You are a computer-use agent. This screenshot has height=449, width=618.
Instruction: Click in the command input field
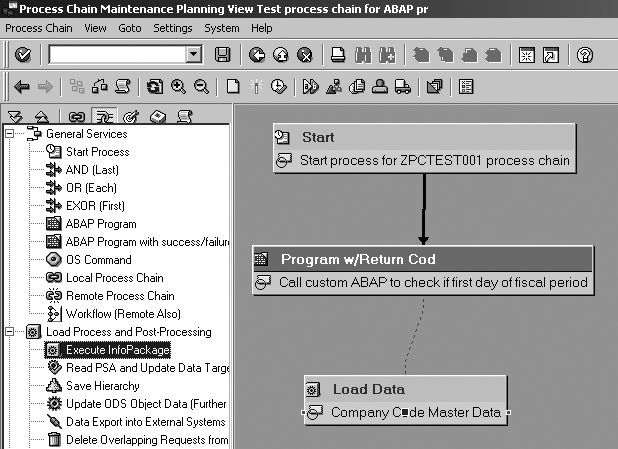click(117, 54)
